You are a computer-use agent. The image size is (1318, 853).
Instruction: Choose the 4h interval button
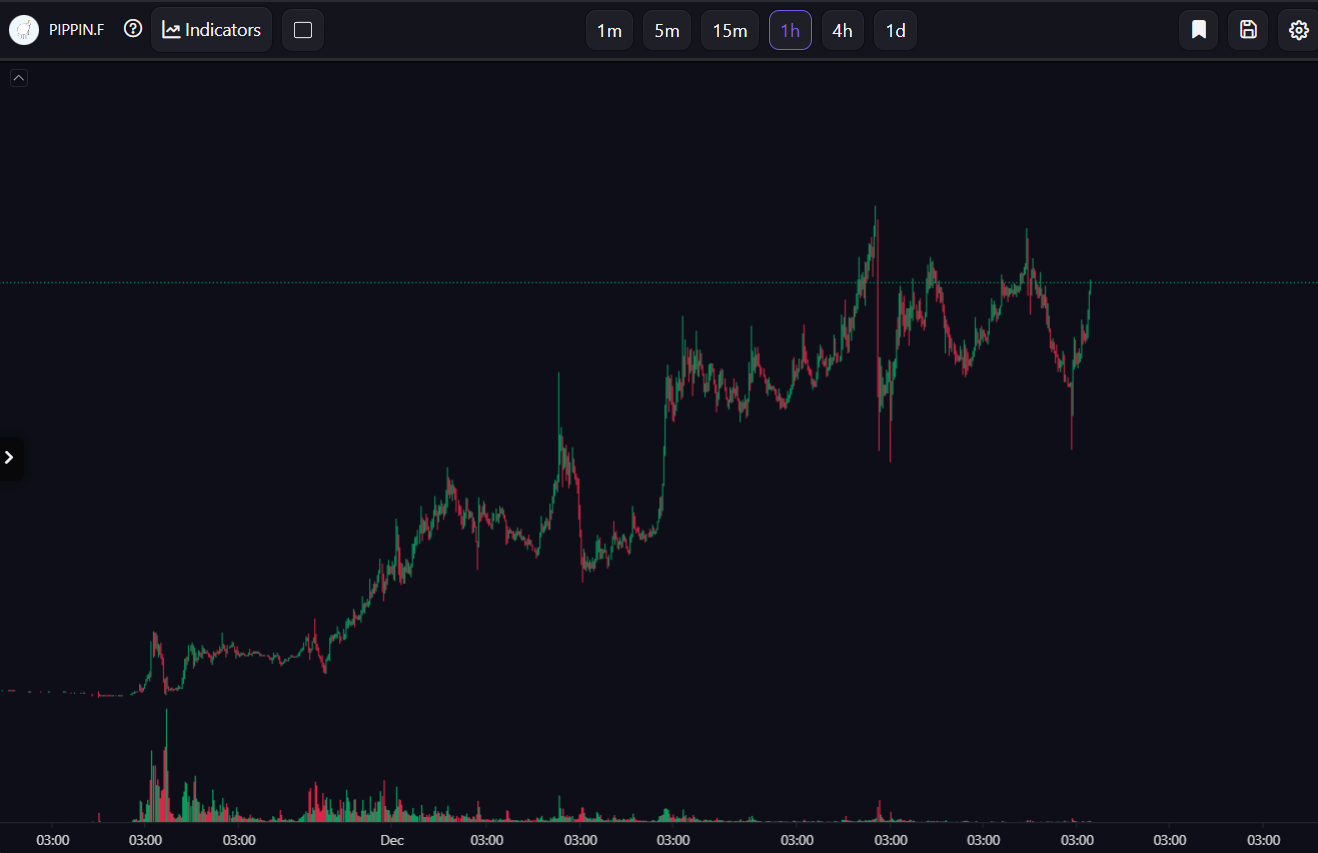coord(843,30)
